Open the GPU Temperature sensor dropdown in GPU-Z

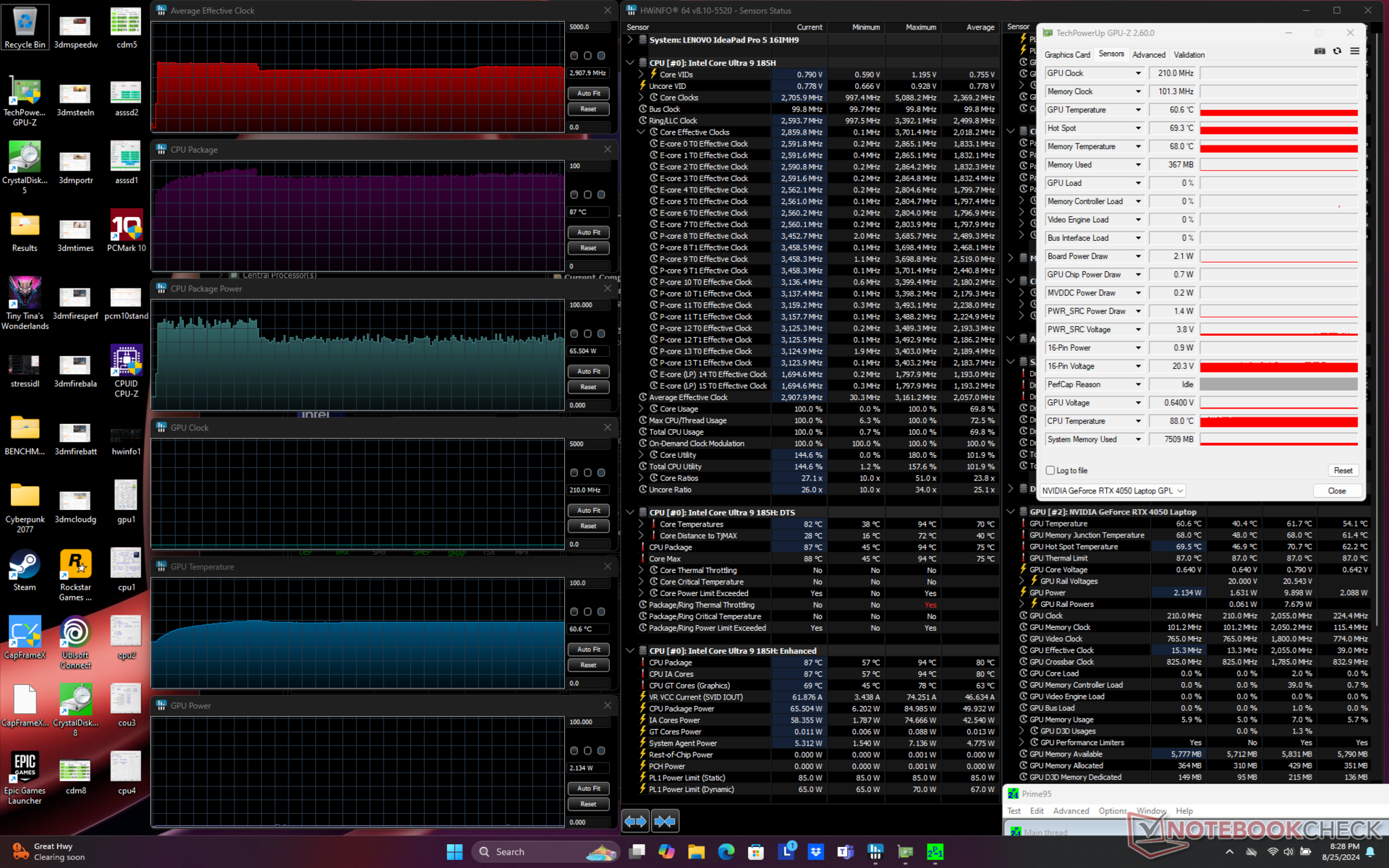pyautogui.click(x=1138, y=110)
